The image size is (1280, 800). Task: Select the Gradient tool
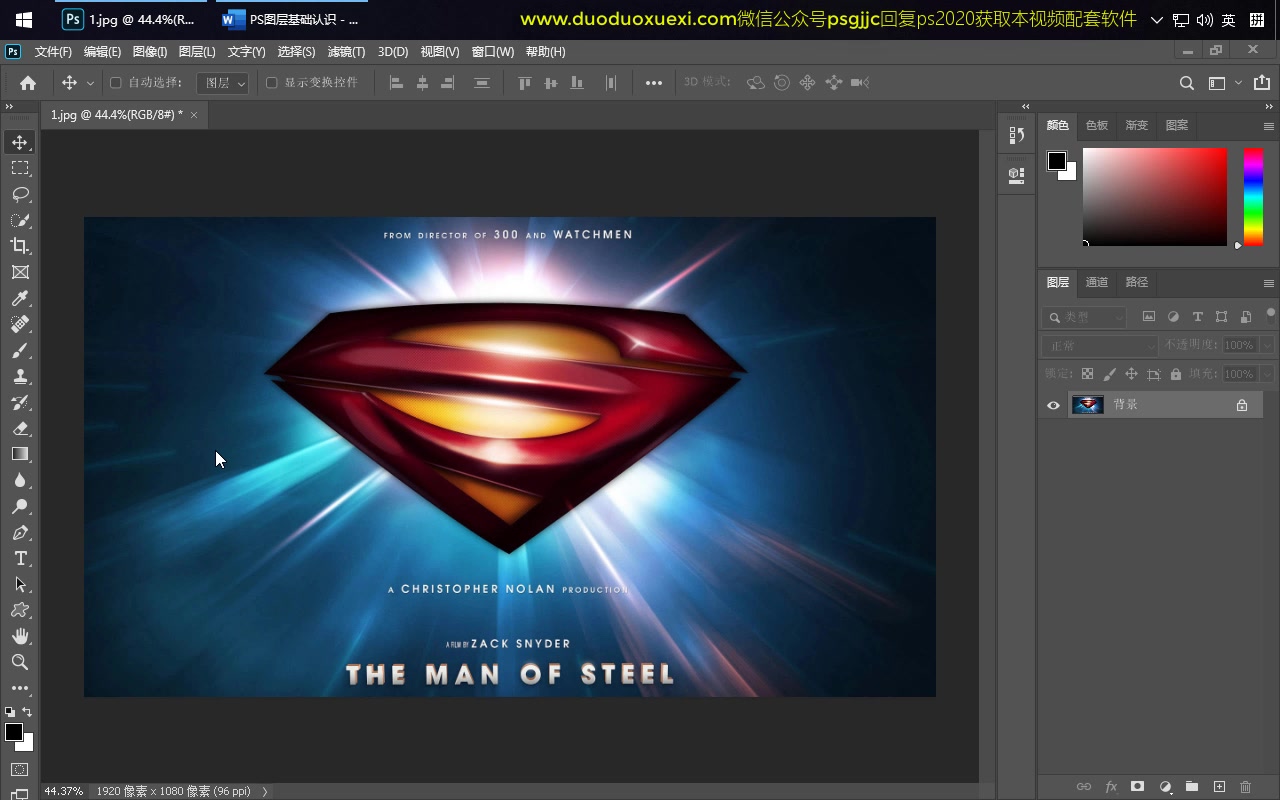20,454
